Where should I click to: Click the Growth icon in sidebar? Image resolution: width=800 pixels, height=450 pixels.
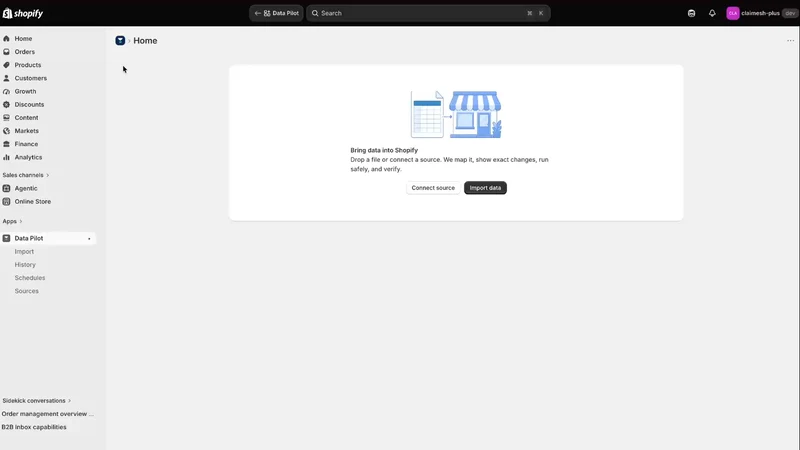point(6,91)
